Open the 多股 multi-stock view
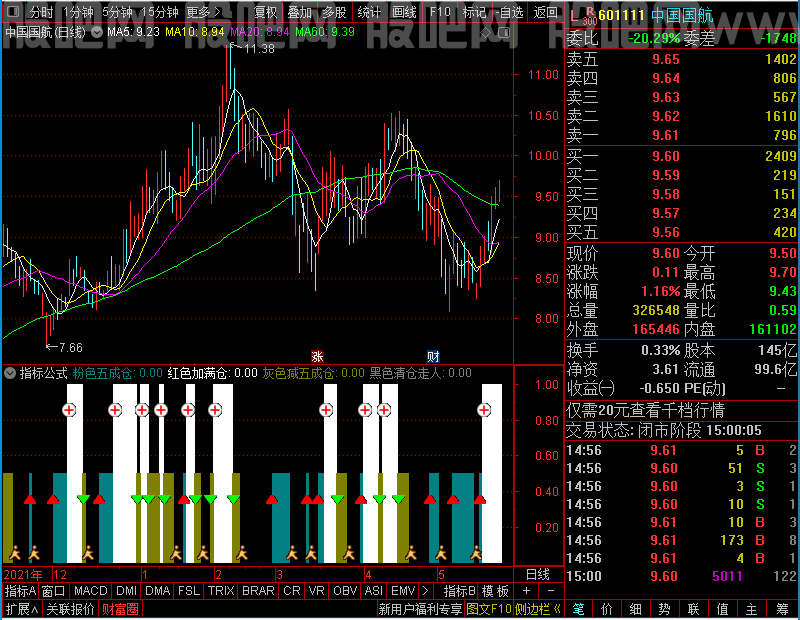The height and width of the screenshot is (620, 800). coord(334,12)
